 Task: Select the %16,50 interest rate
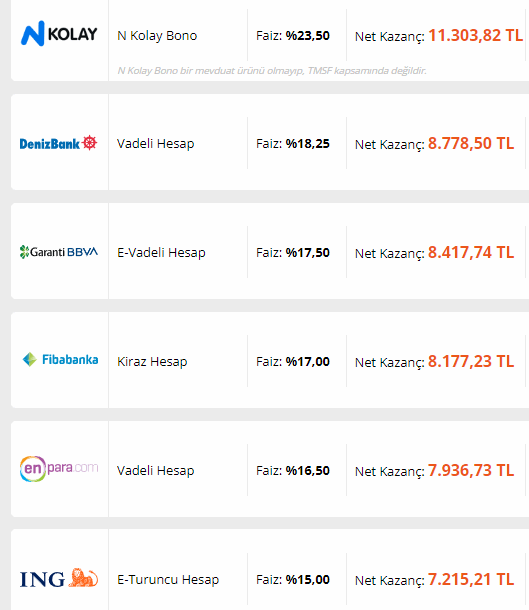[308, 471]
